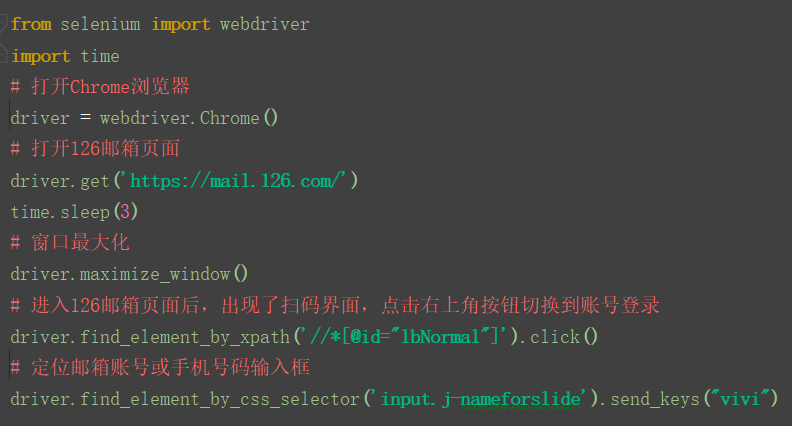792x426 pixels.
Task: Click the long comment about 扫码界面
Action: [334, 304]
